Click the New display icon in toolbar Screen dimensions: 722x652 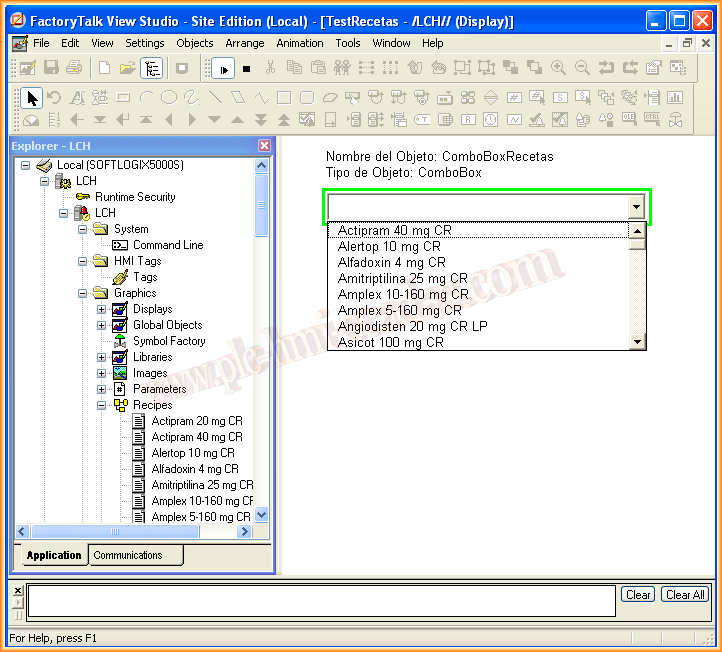(104, 68)
